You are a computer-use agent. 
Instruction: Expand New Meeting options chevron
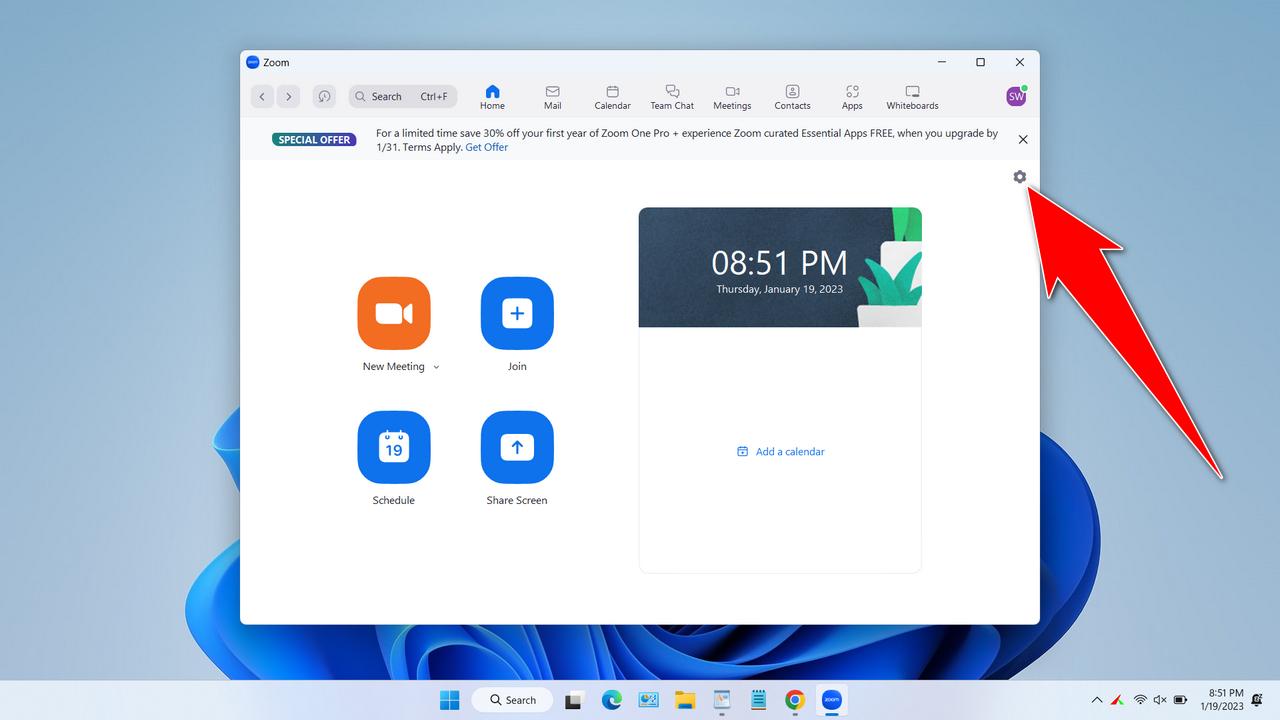(x=436, y=367)
